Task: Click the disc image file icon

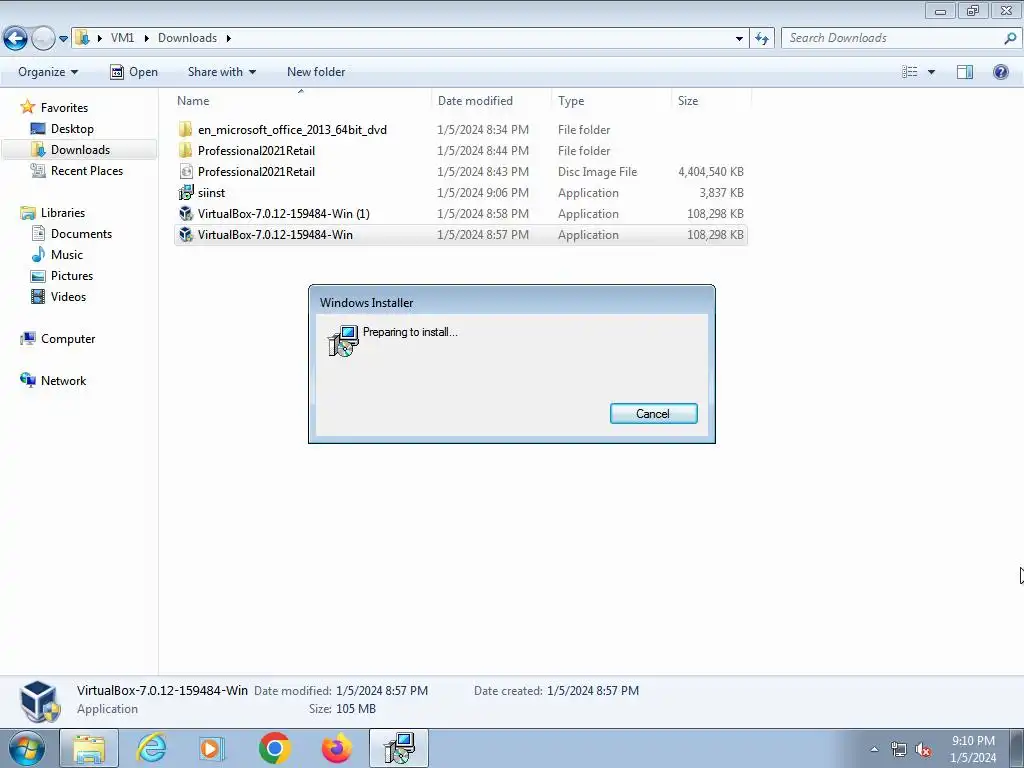Action: pos(186,172)
